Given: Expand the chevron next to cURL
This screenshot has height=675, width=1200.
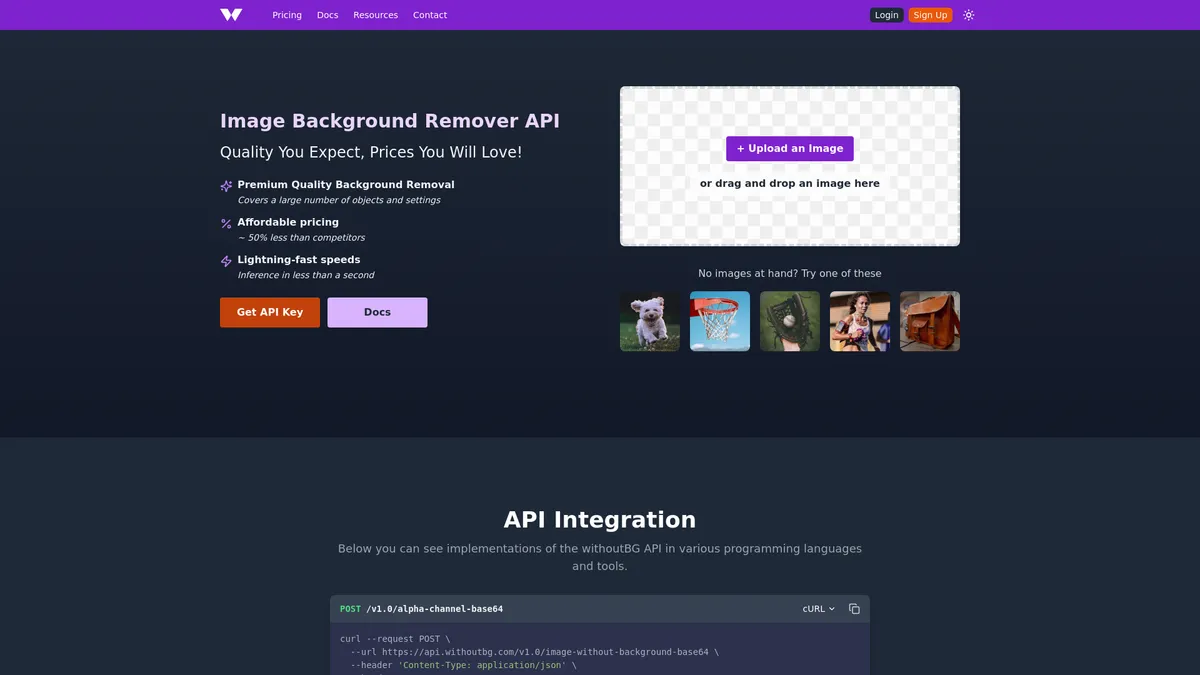Looking at the screenshot, I should click(832, 608).
